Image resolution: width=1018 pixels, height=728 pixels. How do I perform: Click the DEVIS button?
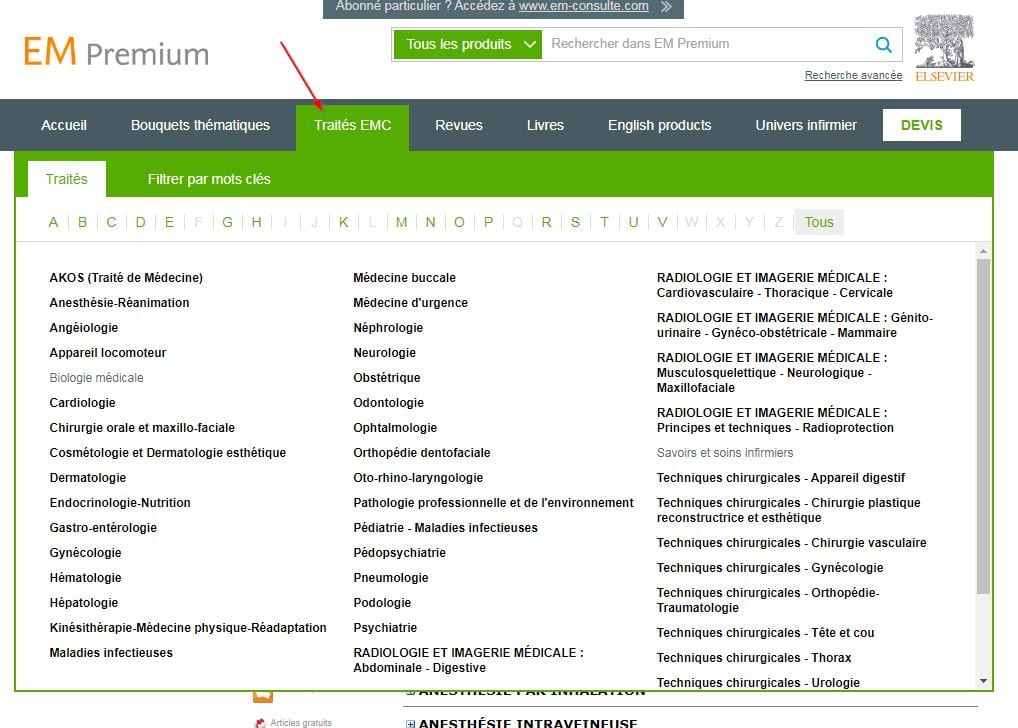coord(922,125)
